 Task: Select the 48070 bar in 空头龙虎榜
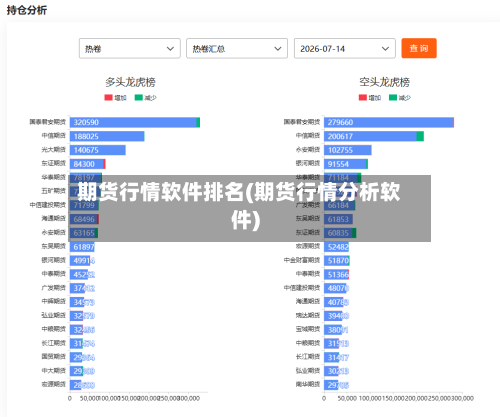336,288
